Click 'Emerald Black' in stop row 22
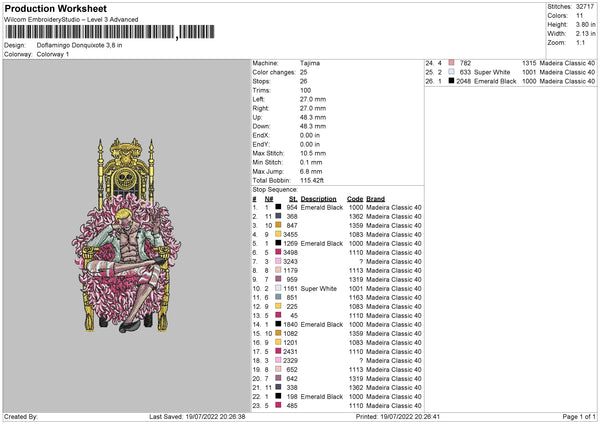Viewport: 600px width, 424px height. tap(321, 396)
